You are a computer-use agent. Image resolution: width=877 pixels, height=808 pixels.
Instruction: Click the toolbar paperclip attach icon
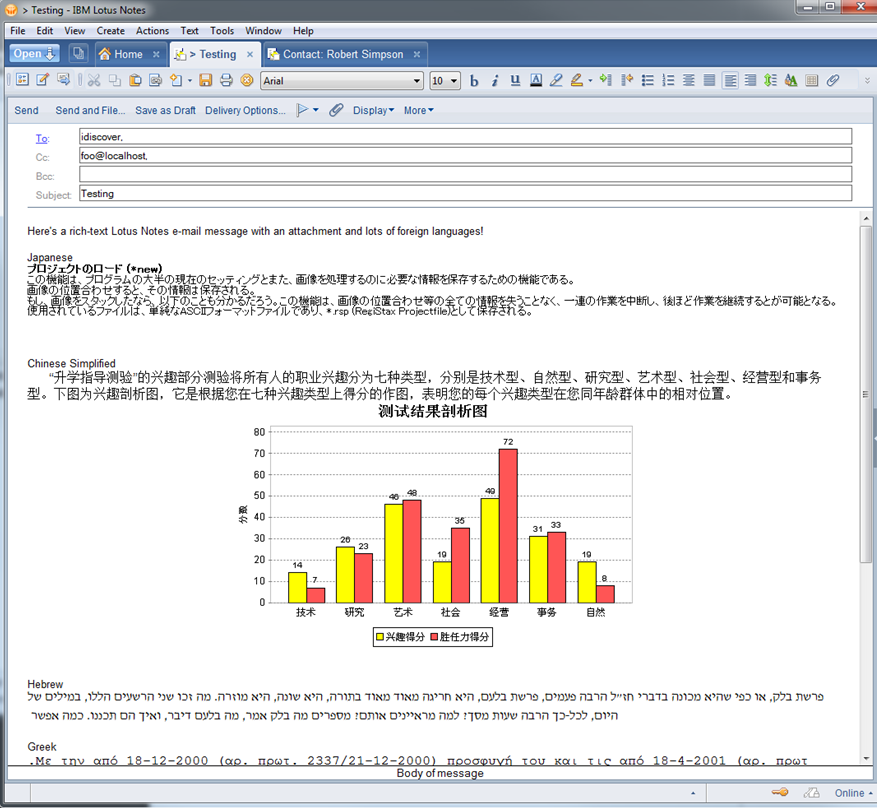click(x=833, y=81)
